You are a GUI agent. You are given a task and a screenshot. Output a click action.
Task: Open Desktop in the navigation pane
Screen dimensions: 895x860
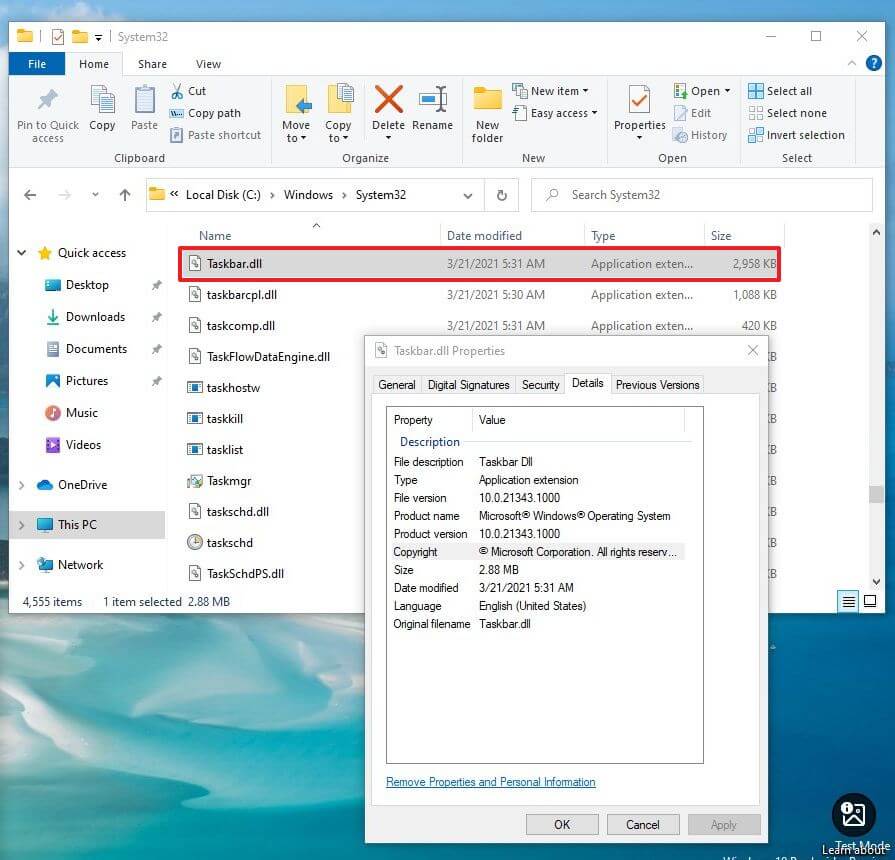87,285
